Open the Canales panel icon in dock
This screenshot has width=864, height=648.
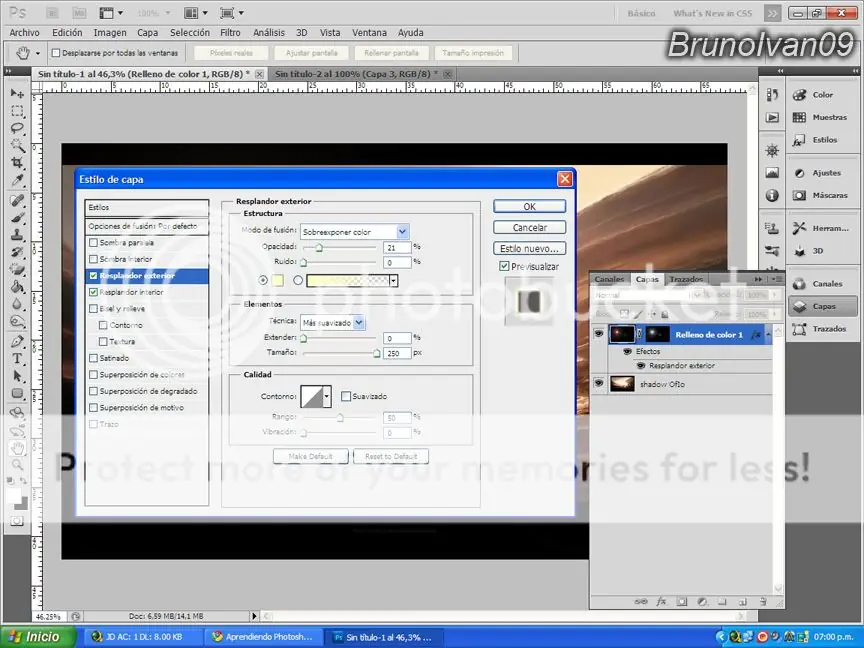pyautogui.click(x=799, y=284)
